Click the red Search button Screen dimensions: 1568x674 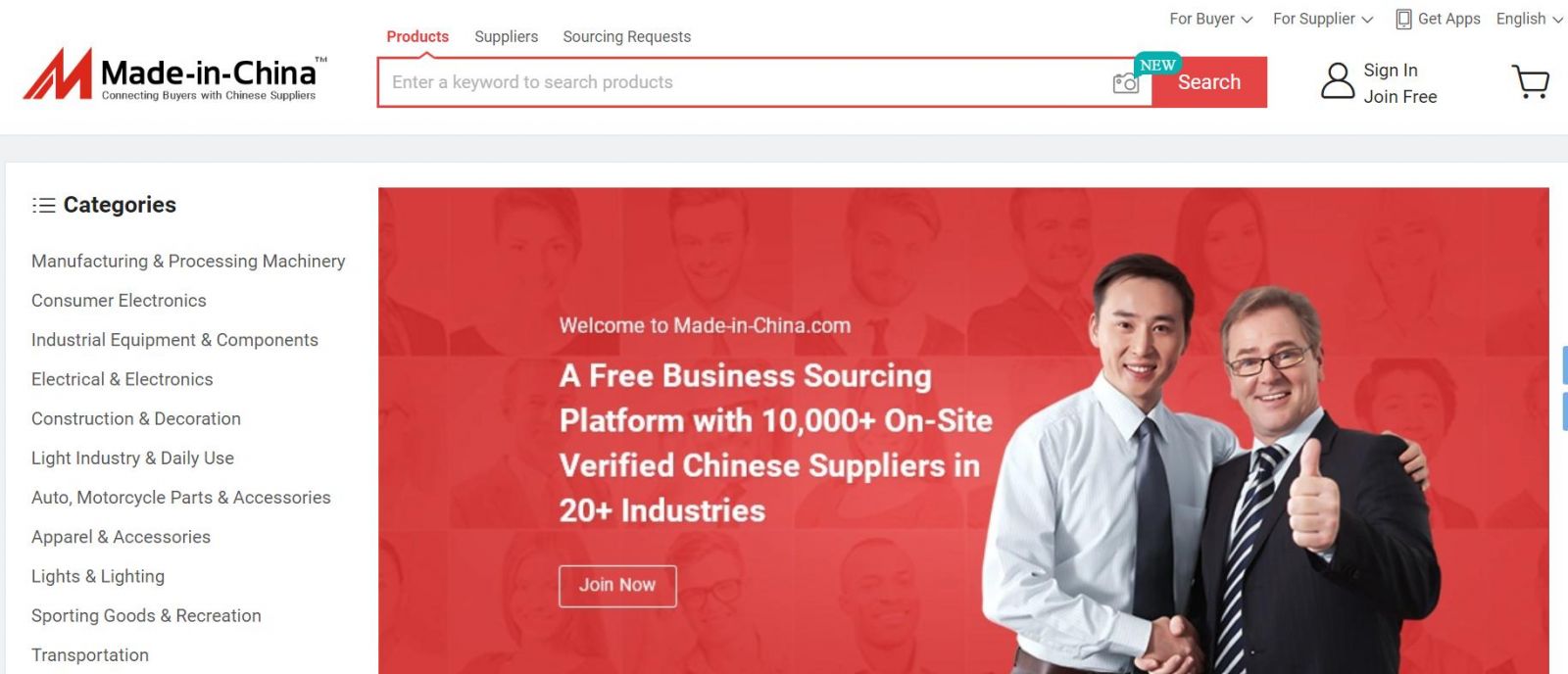tap(1209, 82)
